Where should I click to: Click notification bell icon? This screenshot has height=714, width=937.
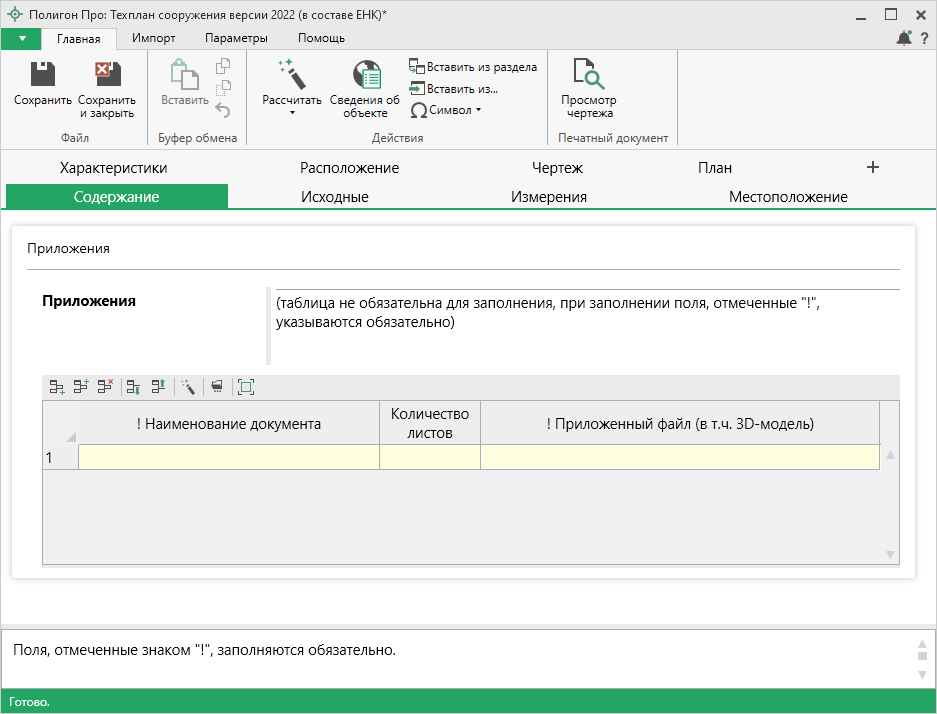click(904, 38)
